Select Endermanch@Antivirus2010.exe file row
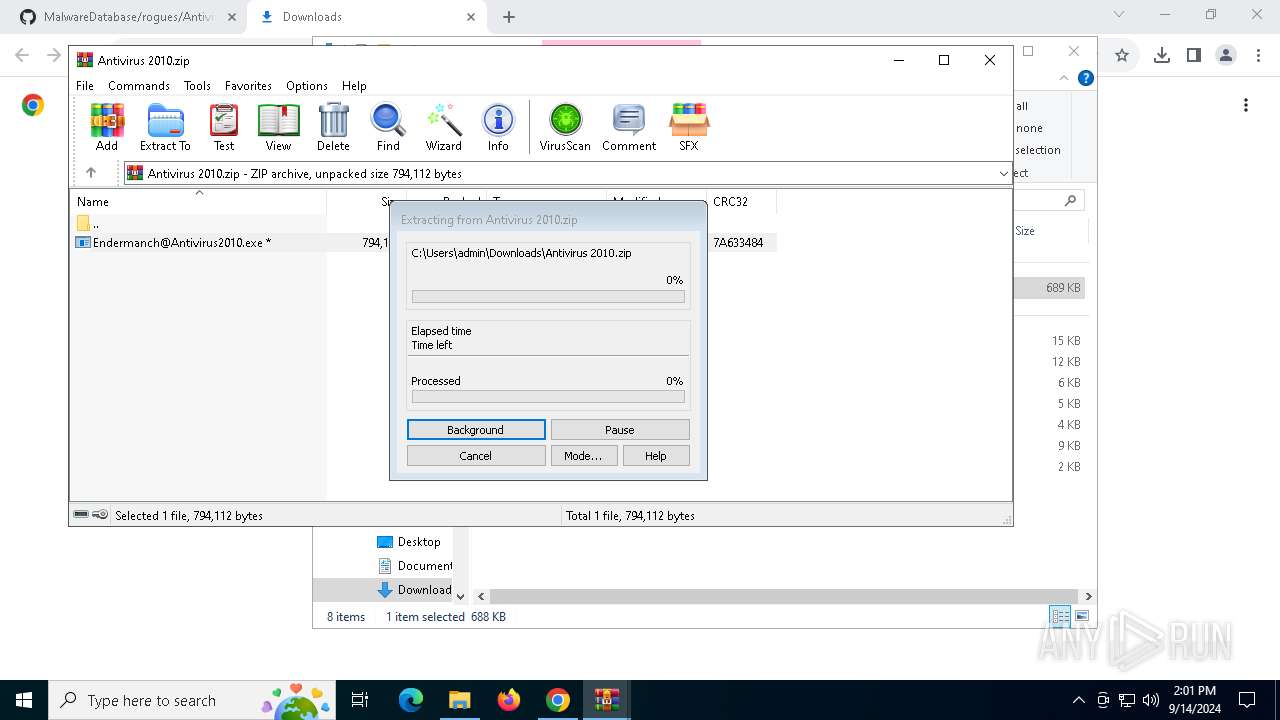The height and width of the screenshot is (720, 1280). [x=425, y=242]
